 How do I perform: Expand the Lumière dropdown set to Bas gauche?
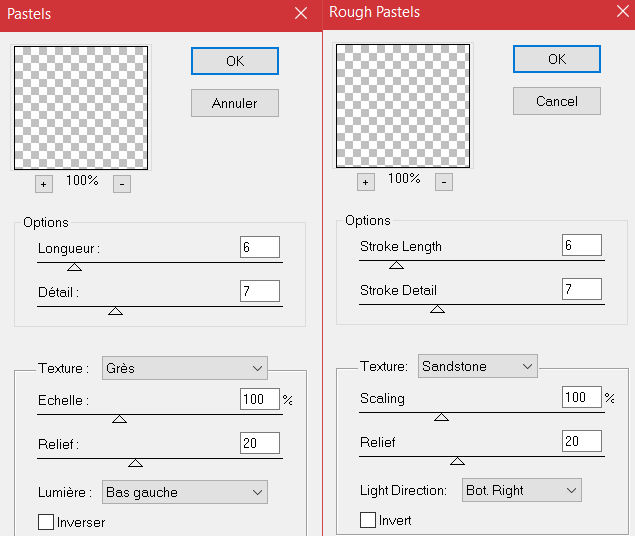click(x=184, y=492)
